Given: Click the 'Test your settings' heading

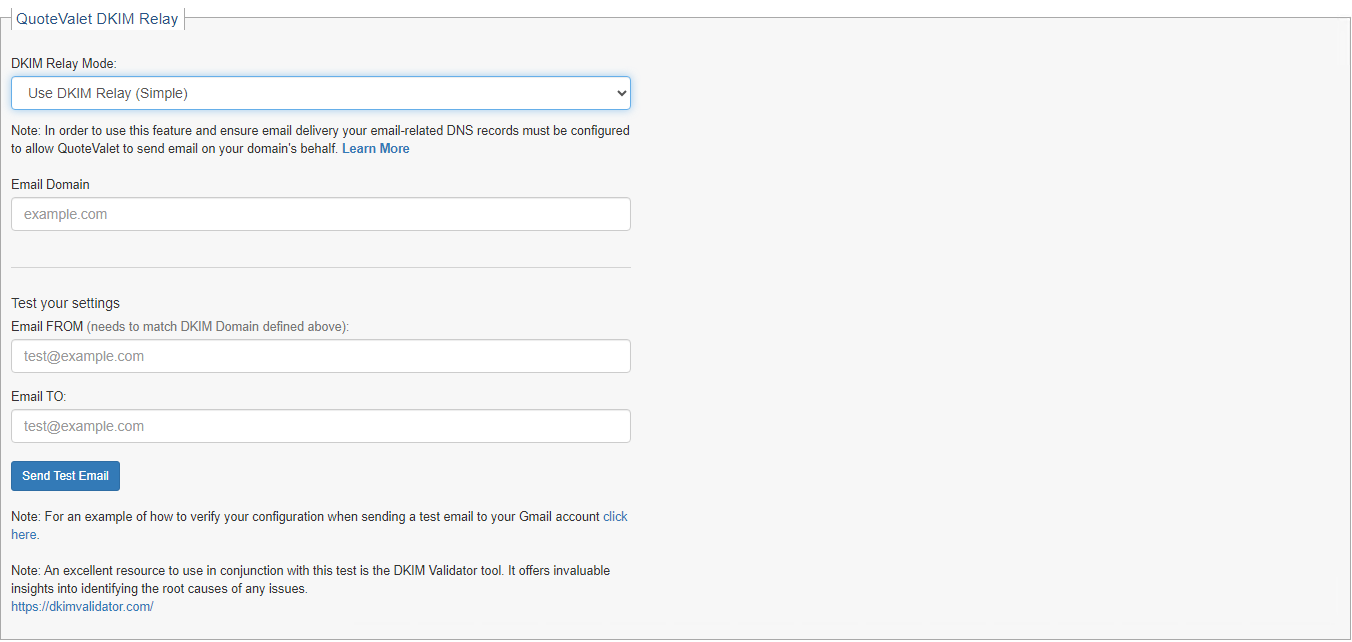Looking at the screenshot, I should (x=65, y=303).
